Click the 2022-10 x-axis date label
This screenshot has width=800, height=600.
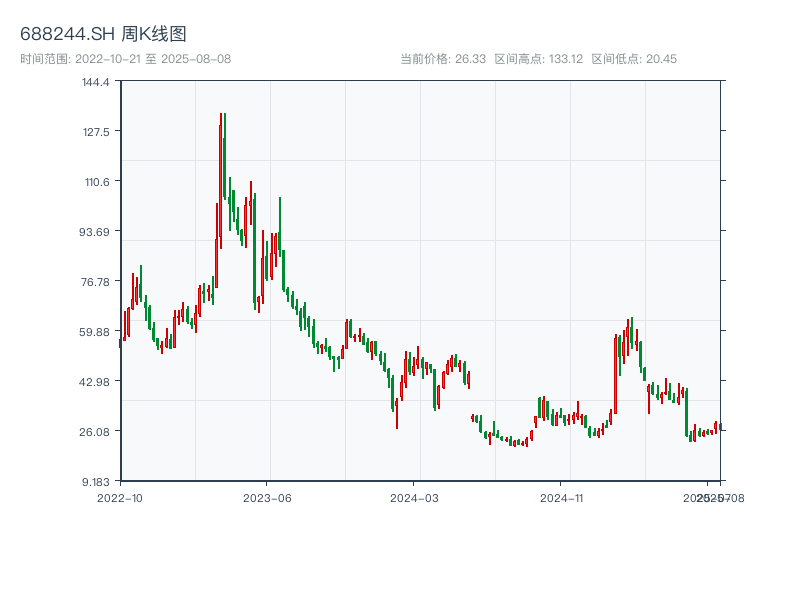tap(120, 497)
